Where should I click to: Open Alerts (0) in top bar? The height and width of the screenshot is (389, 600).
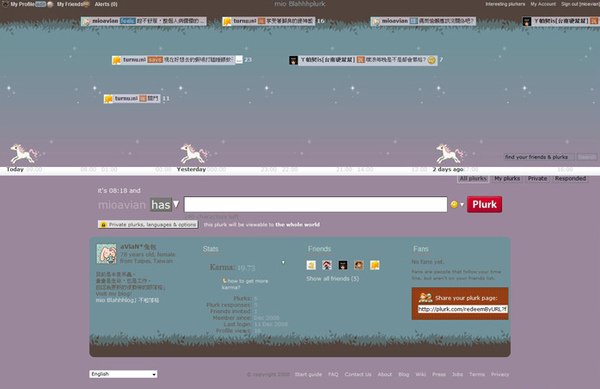[x=106, y=4]
